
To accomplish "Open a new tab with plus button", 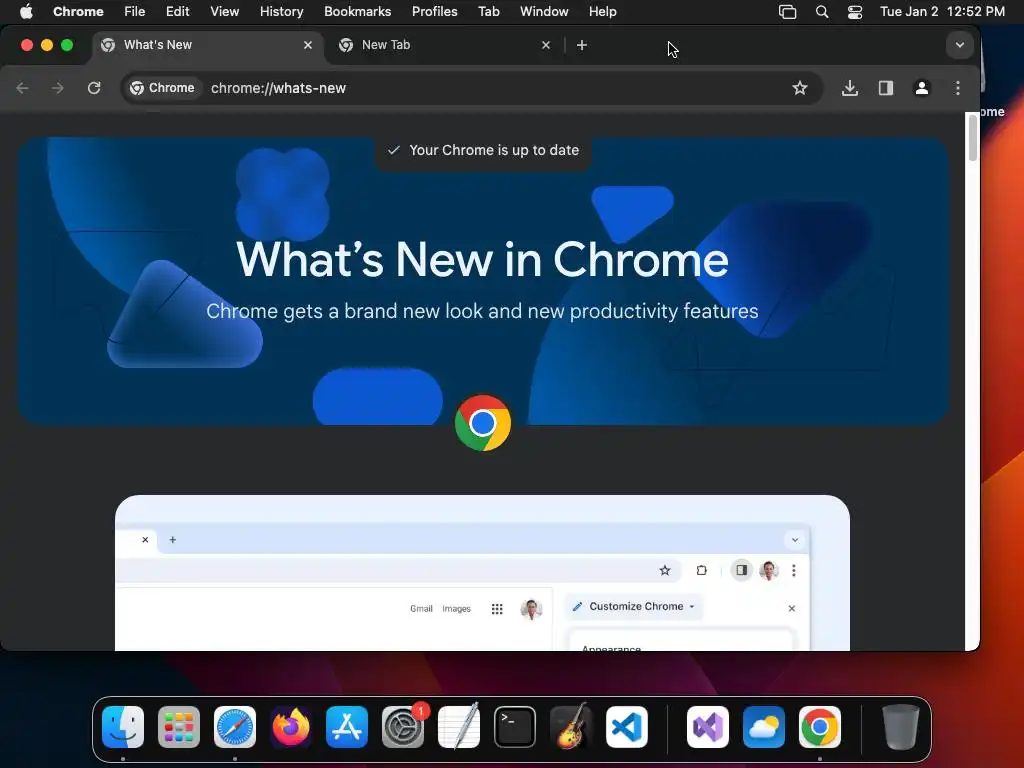I will pos(582,45).
